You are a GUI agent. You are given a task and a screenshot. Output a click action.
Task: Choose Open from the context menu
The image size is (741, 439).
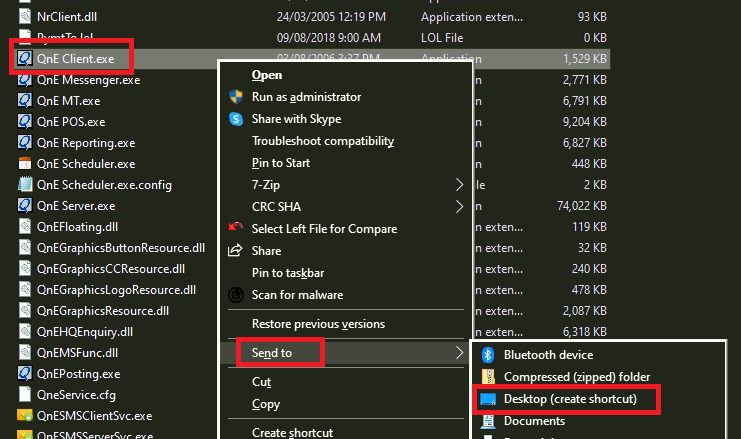267,75
